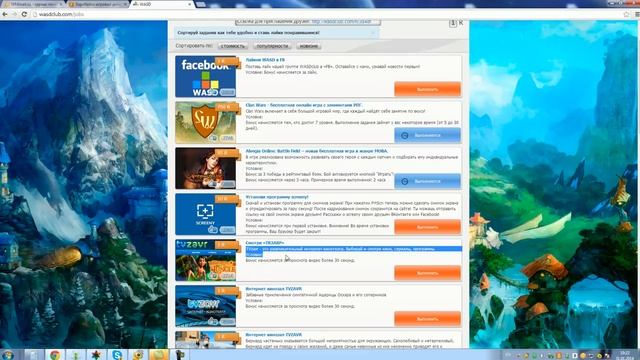Viewport: 640px width, 360px height.
Task: Open the Facebook WASD like task title
Action: pos(265,60)
